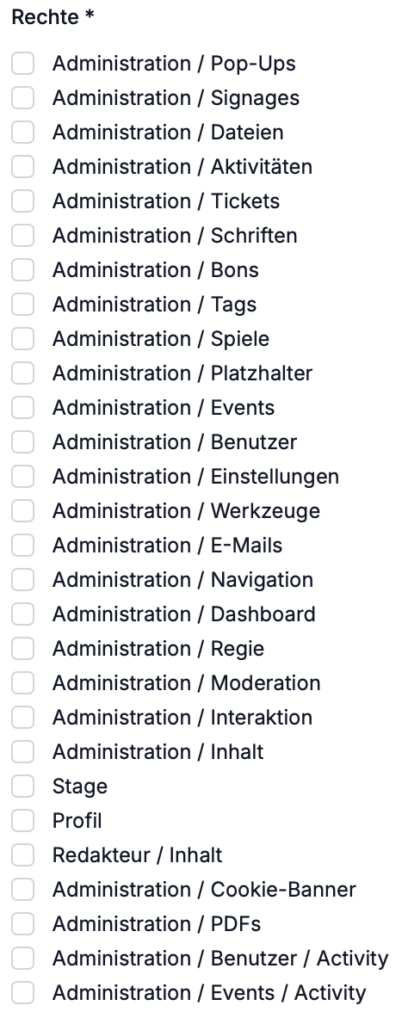The height and width of the screenshot is (1024, 408).
Task: Tick the Administration / Dateien checkbox
Action: pos(23,133)
